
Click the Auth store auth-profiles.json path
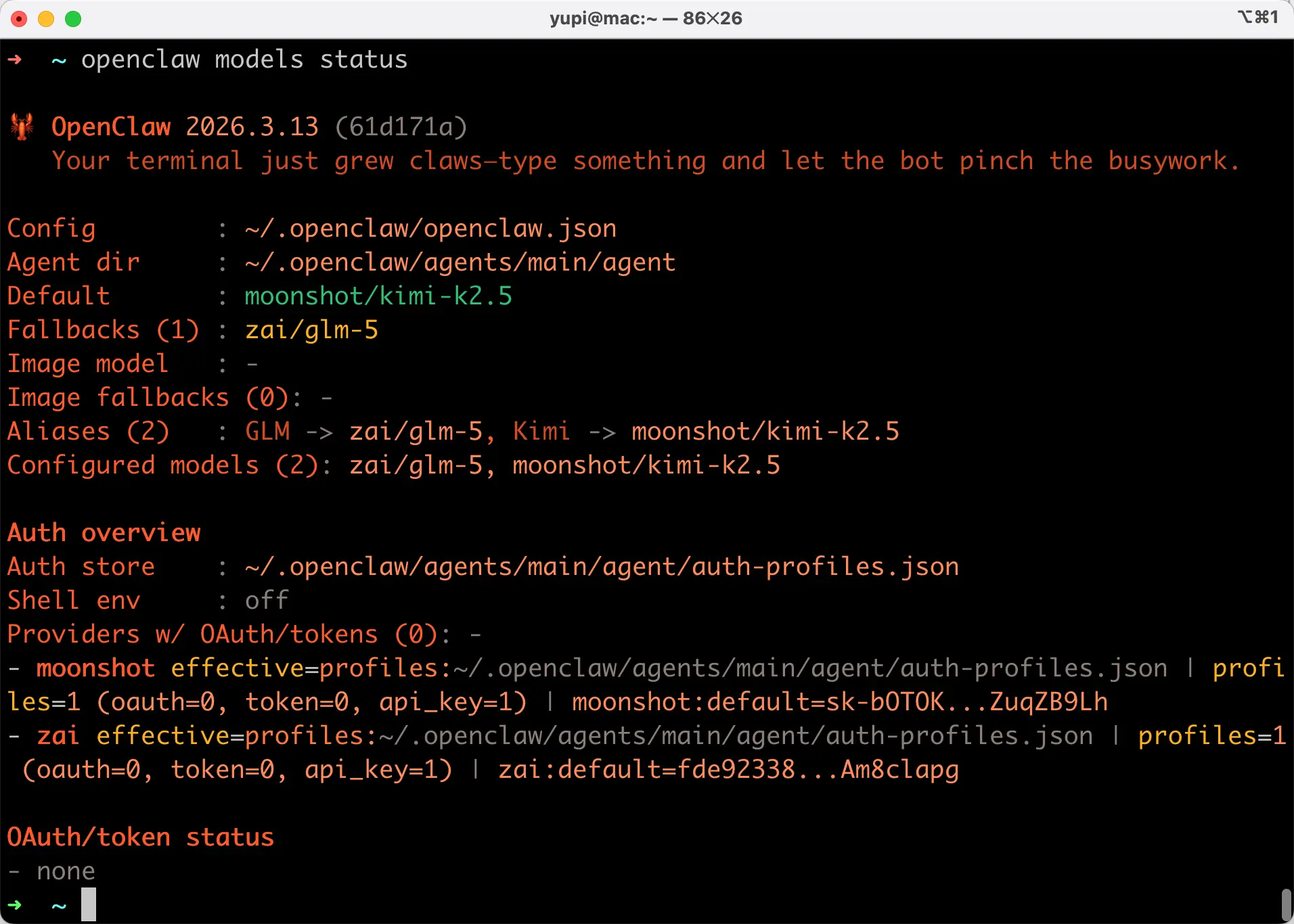pos(602,567)
